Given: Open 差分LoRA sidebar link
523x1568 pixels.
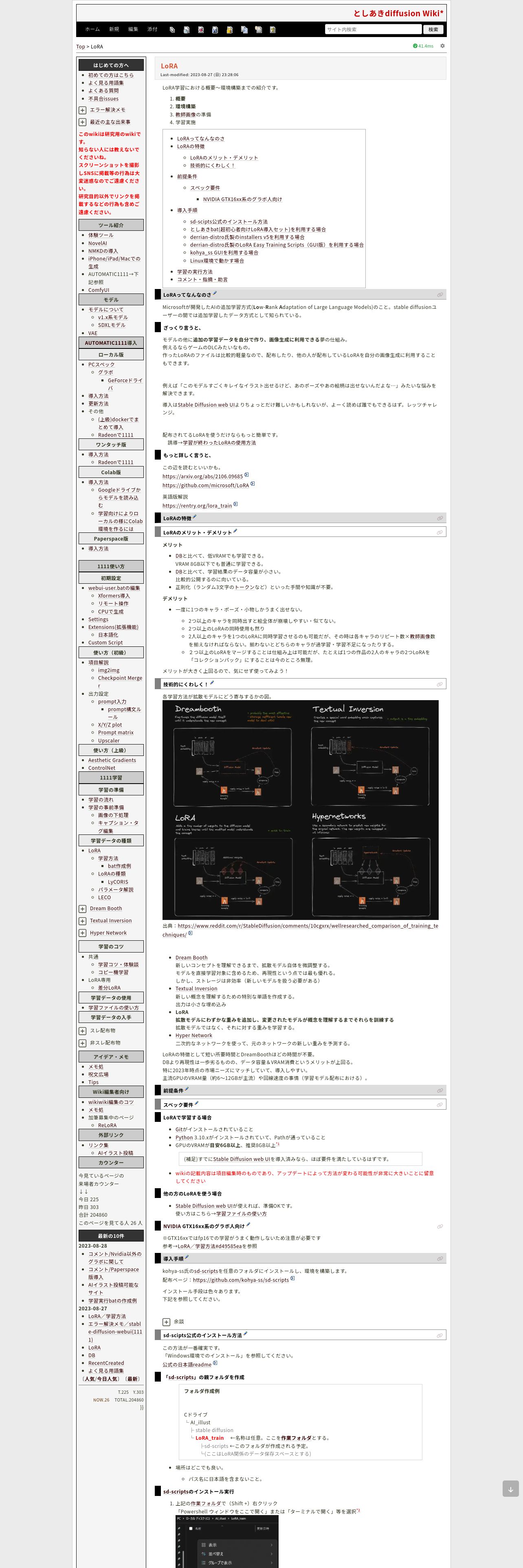Looking at the screenshot, I should (110, 988).
